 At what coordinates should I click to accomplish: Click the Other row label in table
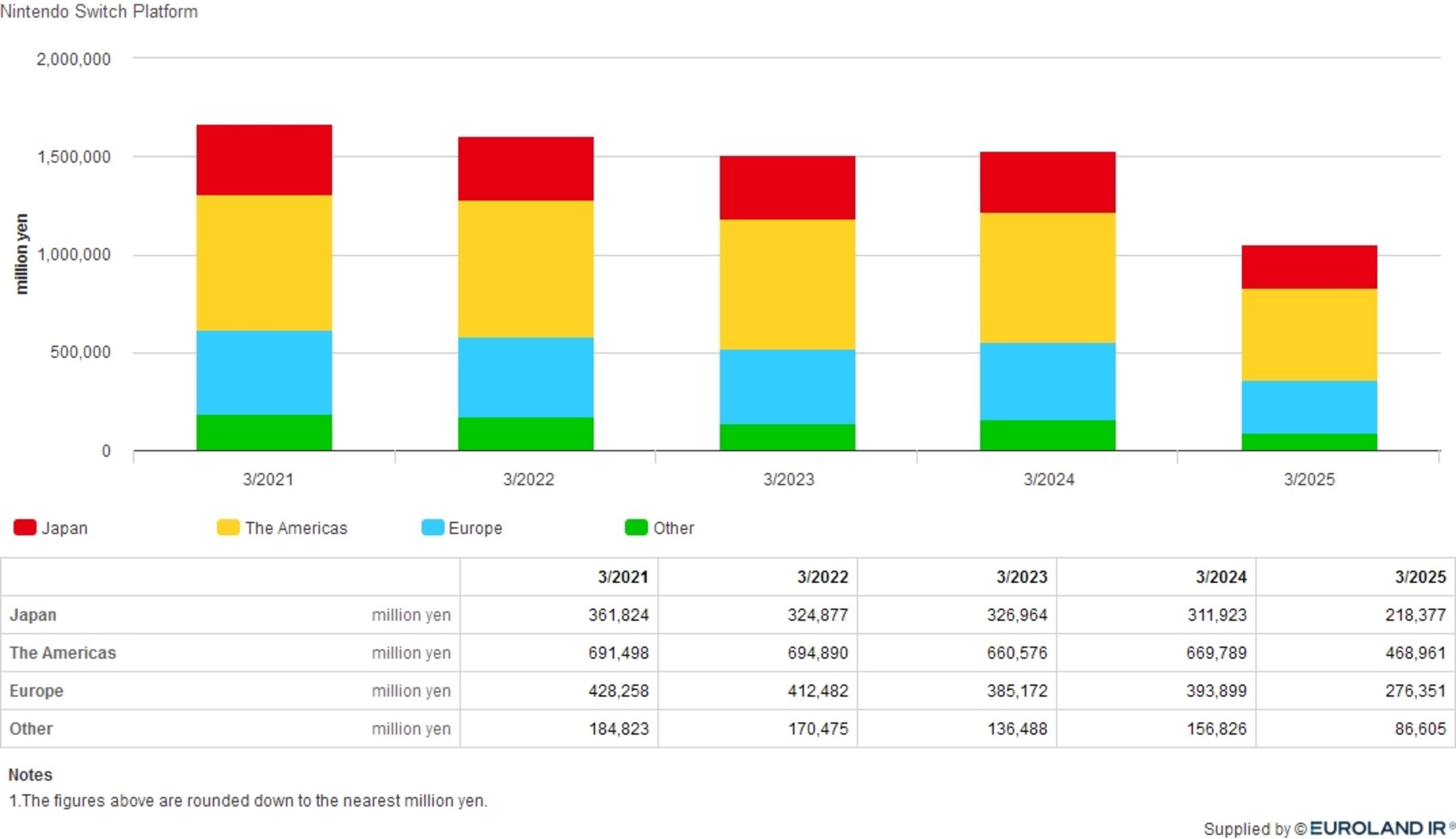[x=31, y=728]
